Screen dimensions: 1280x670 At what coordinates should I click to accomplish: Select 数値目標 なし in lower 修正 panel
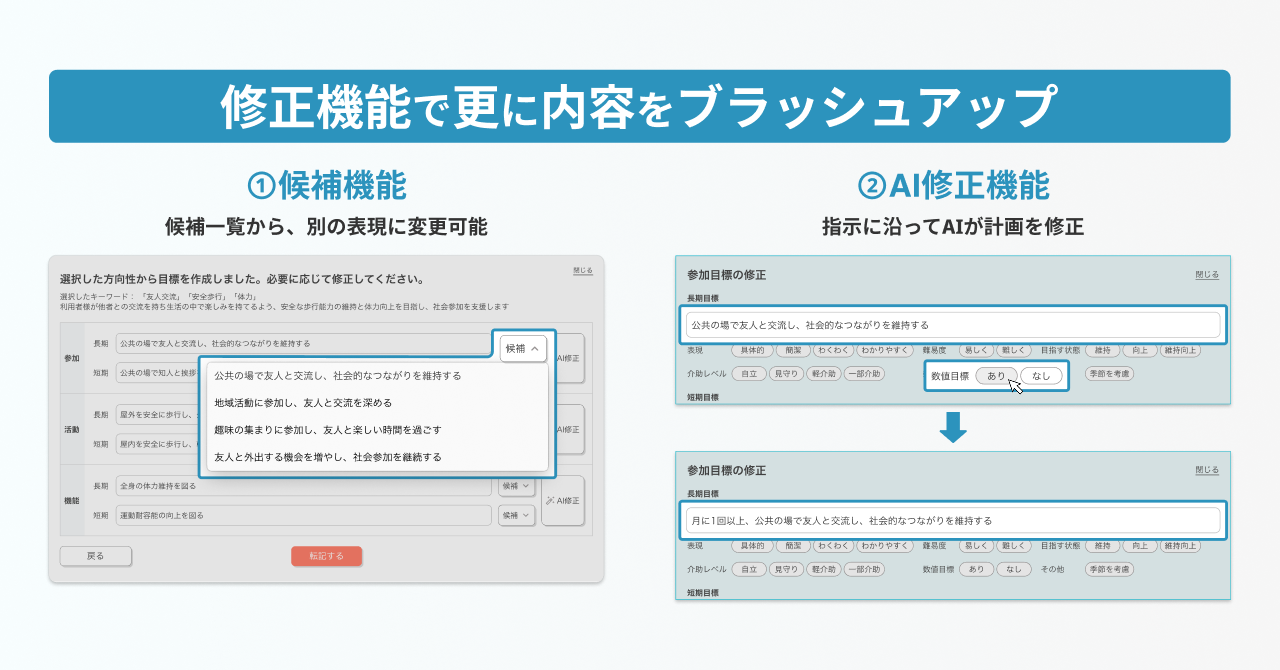1013,569
